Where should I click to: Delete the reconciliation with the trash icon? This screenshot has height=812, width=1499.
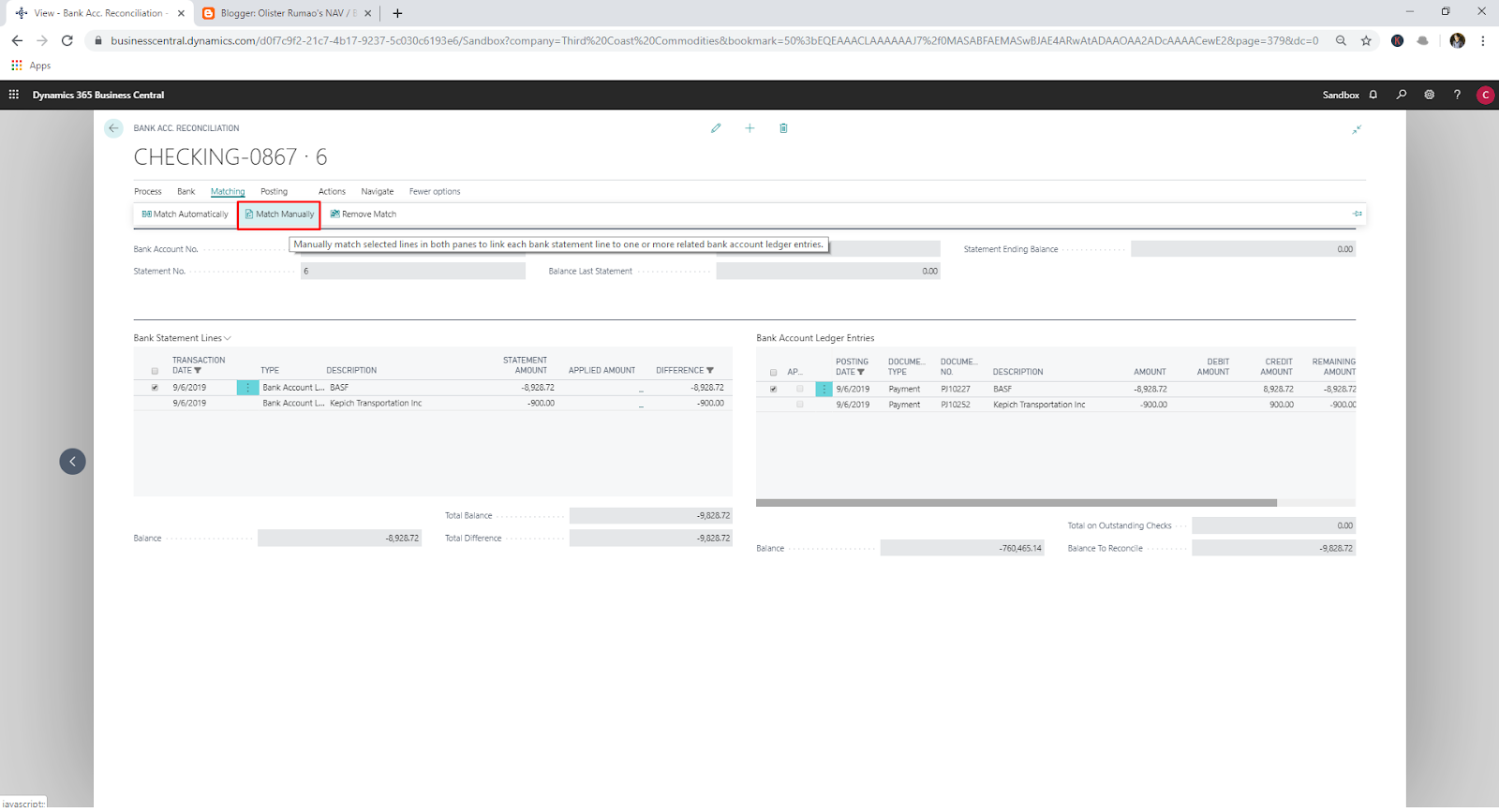point(783,128)
